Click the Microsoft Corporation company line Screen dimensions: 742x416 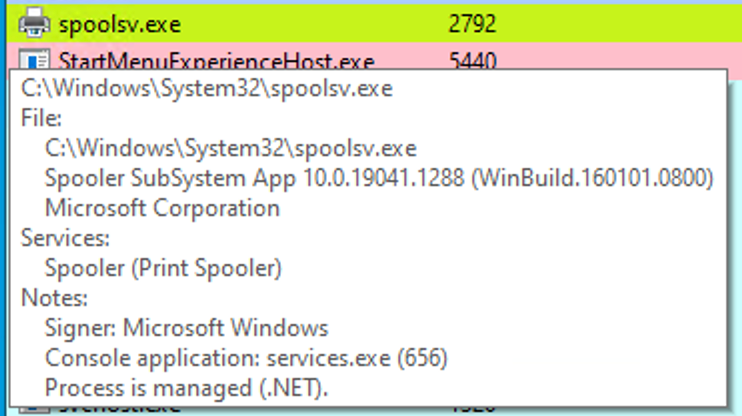point(162,208)
